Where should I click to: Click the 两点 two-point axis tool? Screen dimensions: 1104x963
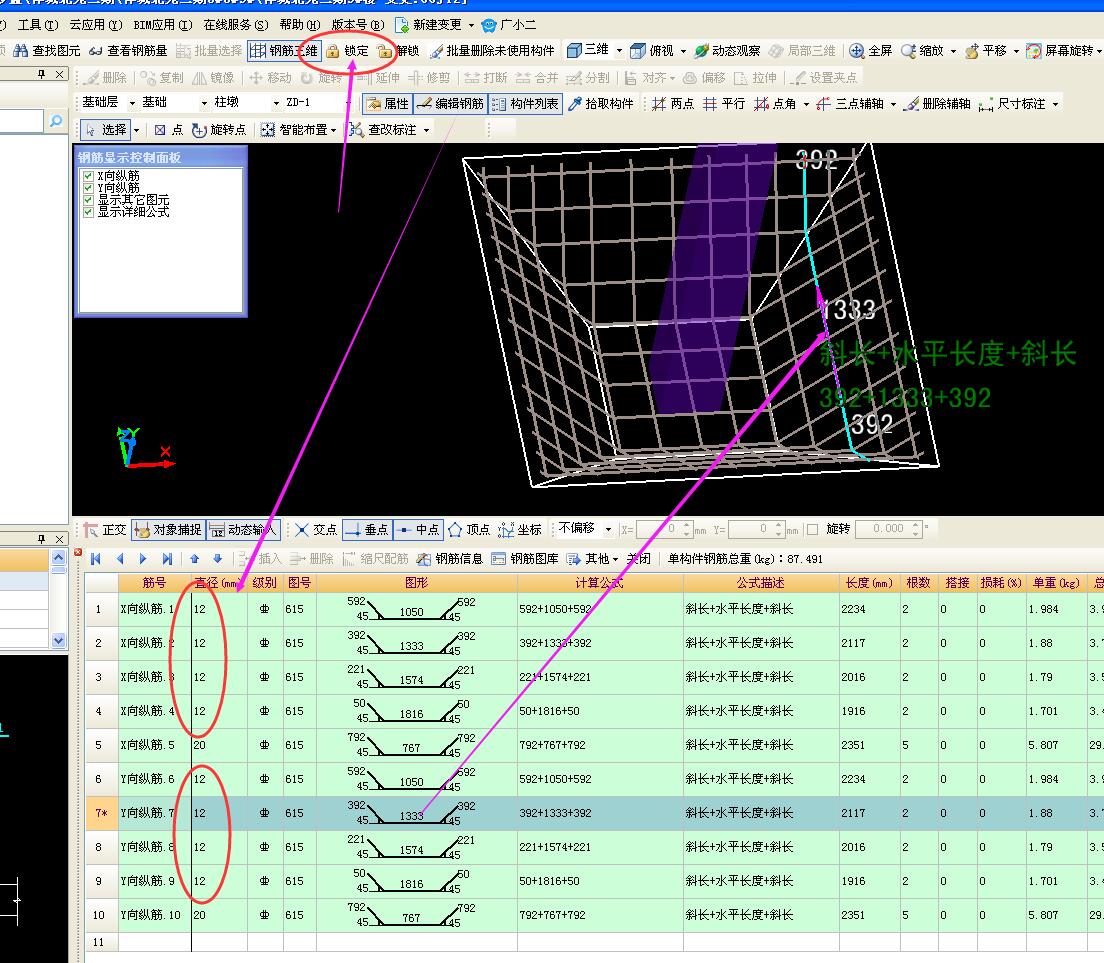673,103
